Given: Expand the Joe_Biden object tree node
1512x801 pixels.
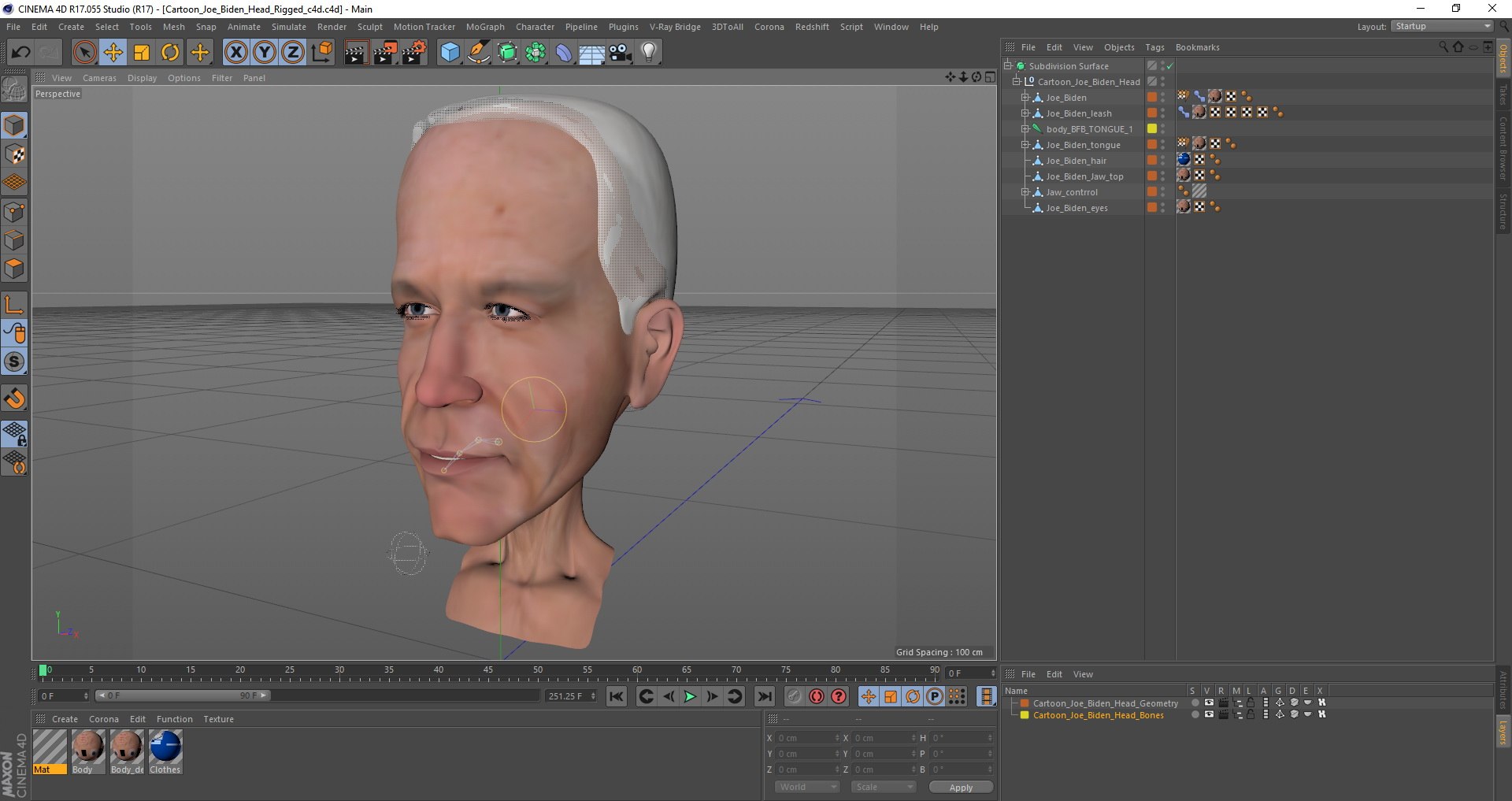Looking at the screenshot, I should (1025, 98).
